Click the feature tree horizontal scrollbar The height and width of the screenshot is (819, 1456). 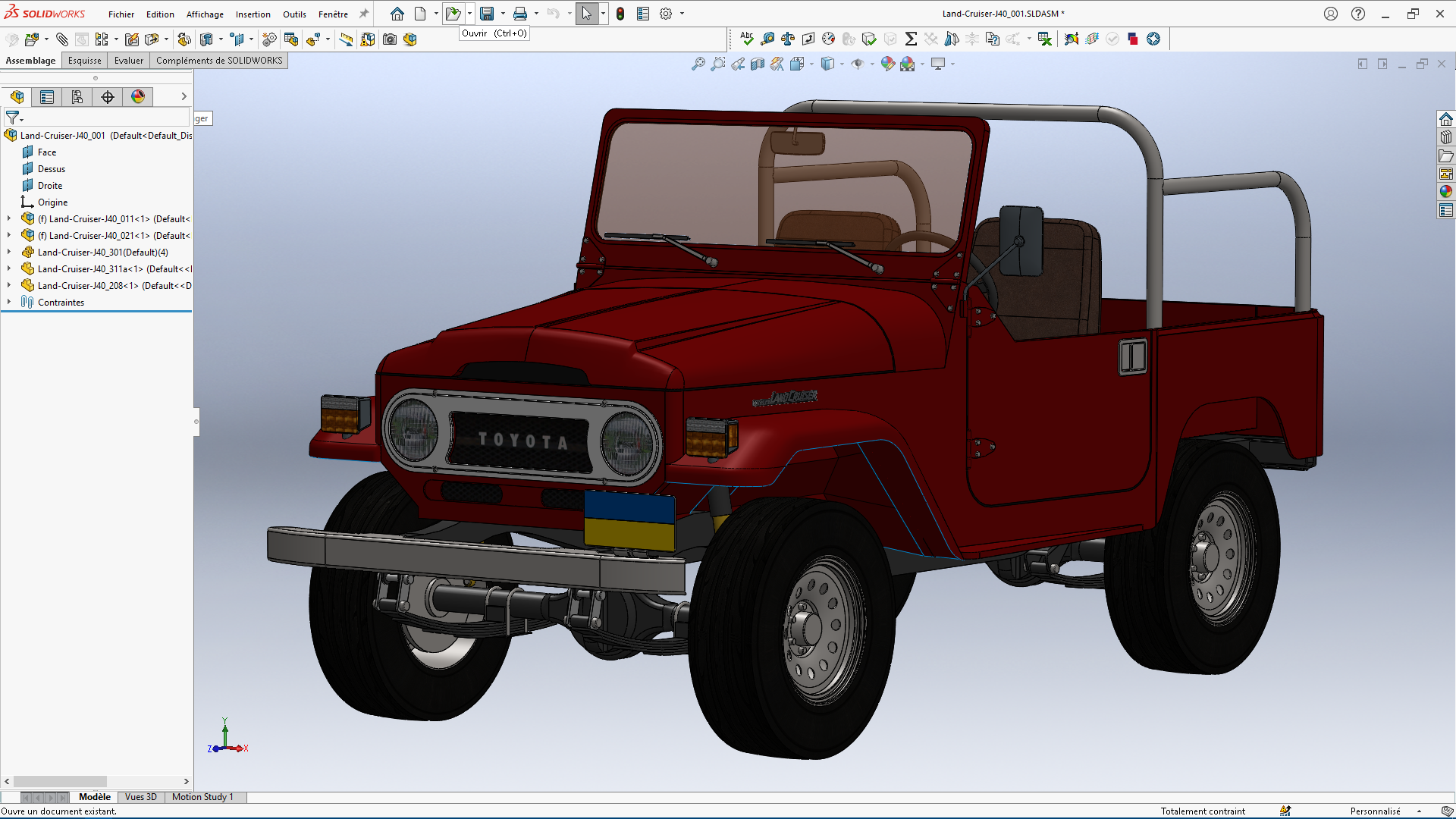(61, 781)
